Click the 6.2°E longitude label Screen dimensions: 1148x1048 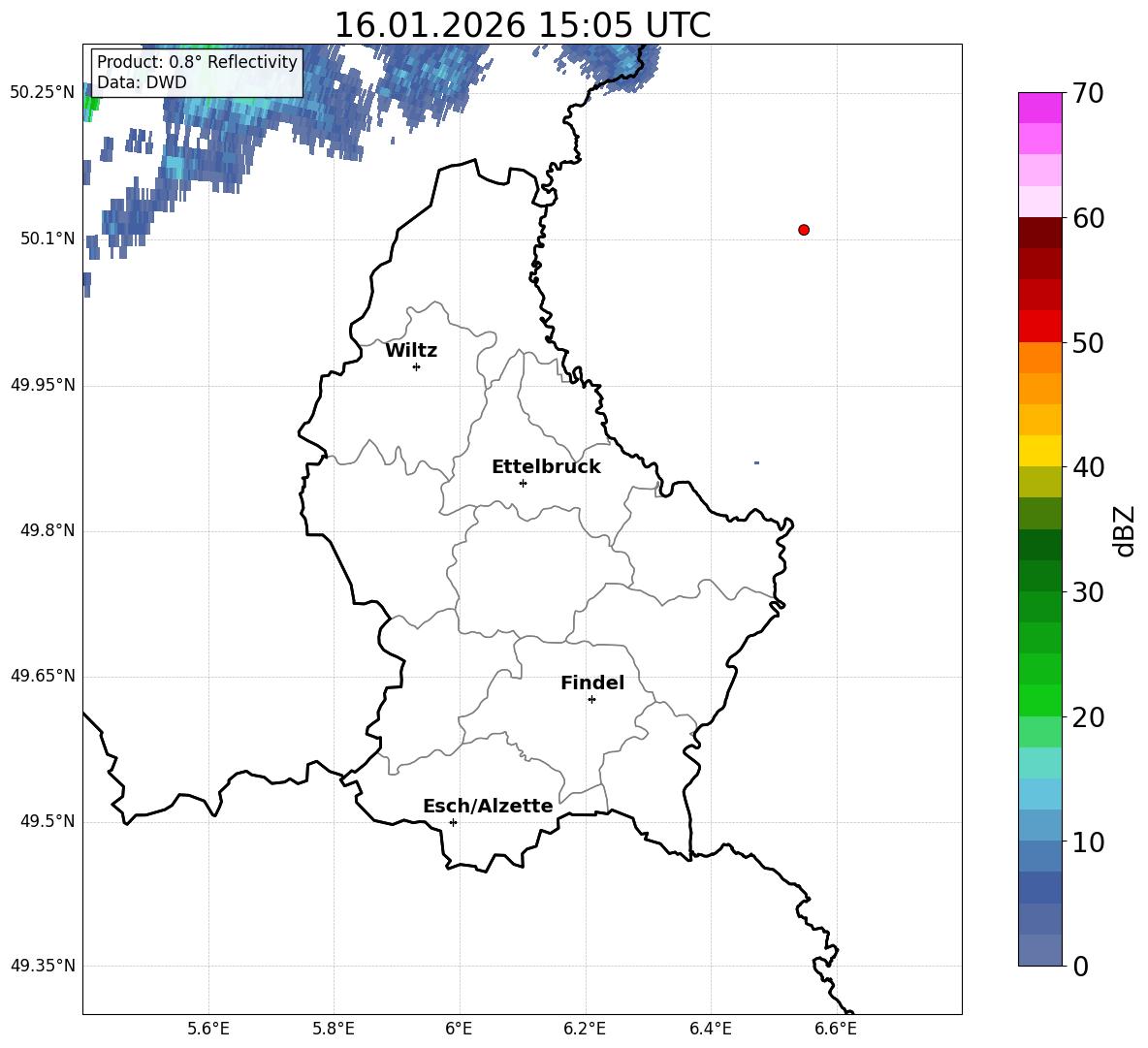click(x=585, y=1029)
